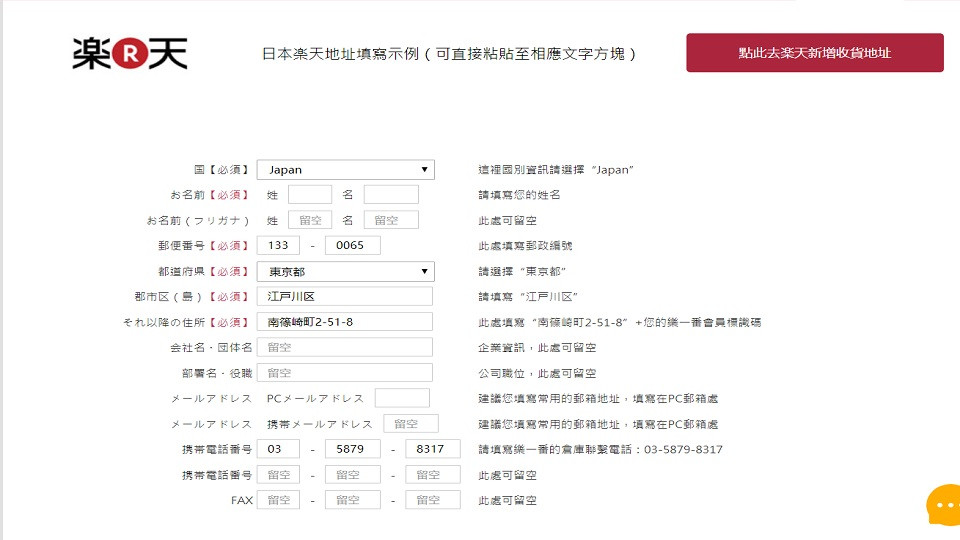Select the furigana surname field
The height and width of the screenshot is (540, 960).
309,220
